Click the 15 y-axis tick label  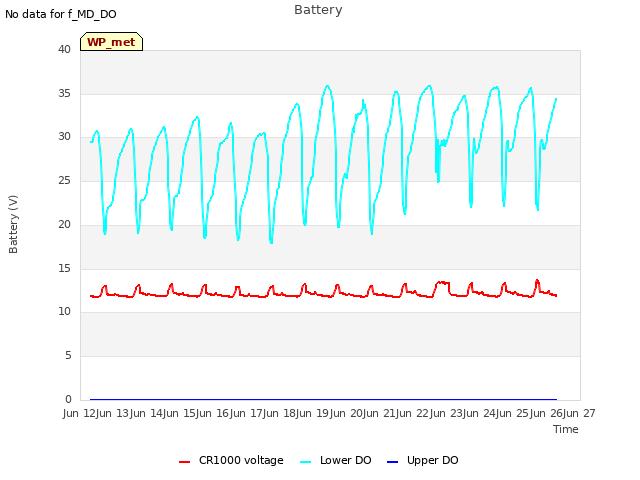click(x=64, y=269)
